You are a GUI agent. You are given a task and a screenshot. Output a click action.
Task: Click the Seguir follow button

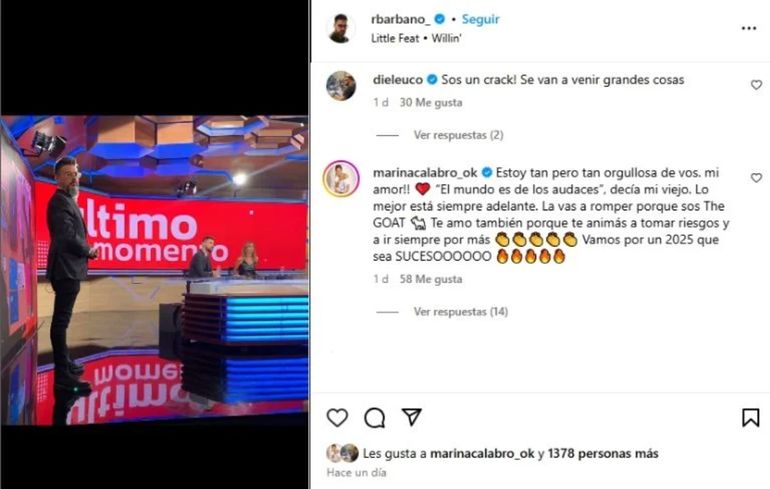tap(480, 19)
